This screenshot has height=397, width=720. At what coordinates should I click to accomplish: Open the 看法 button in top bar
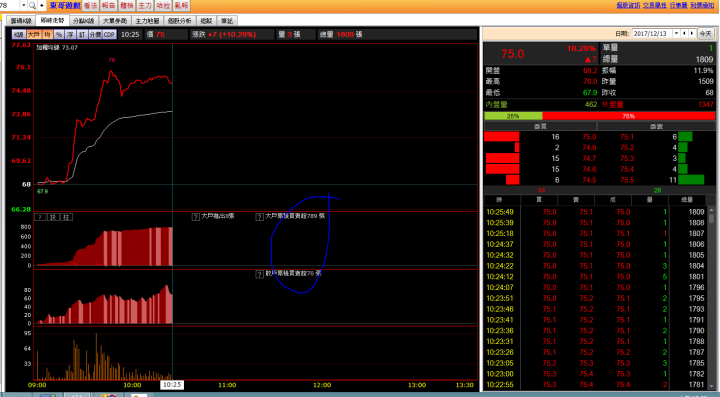[x=90, y=6]
